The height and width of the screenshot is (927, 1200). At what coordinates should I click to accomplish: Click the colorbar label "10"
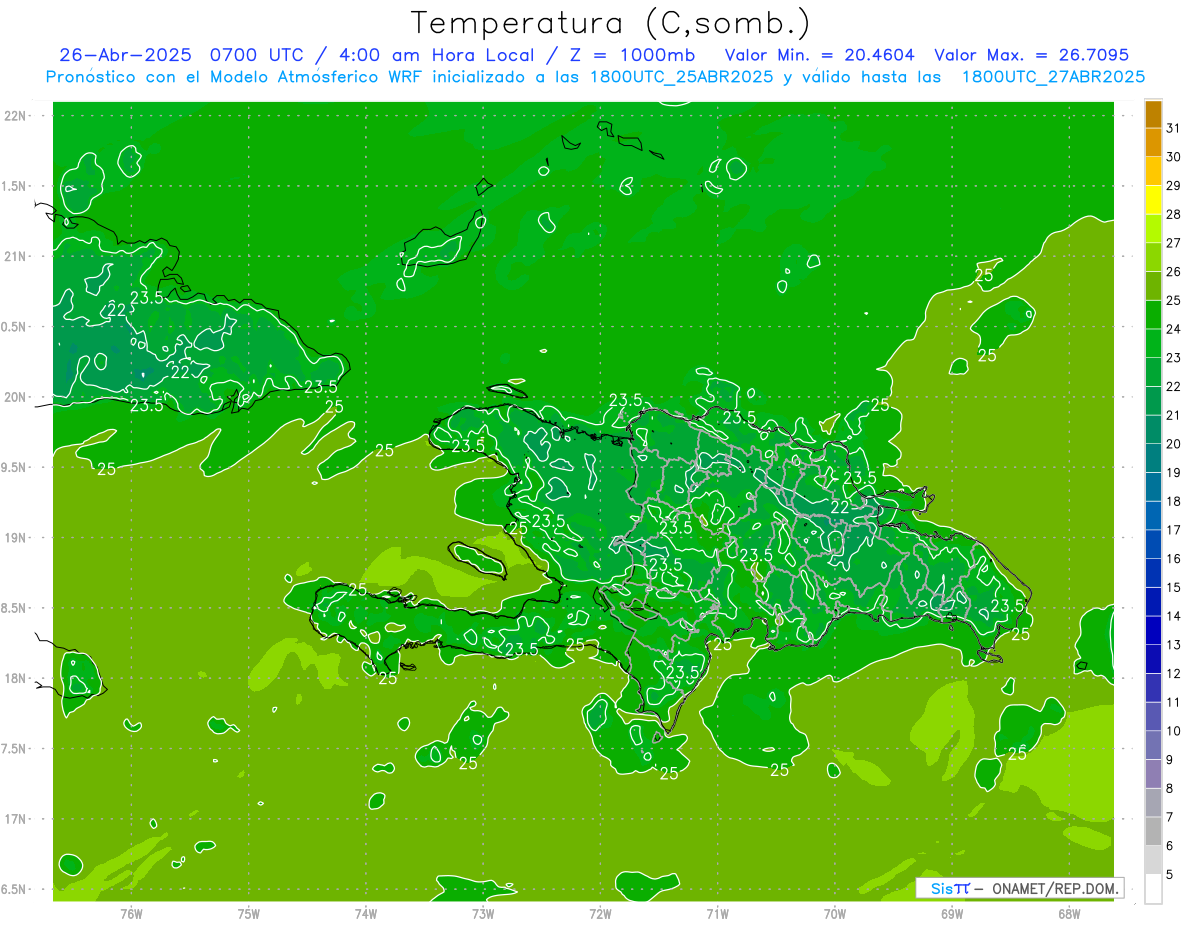[x=1173, y=731]
